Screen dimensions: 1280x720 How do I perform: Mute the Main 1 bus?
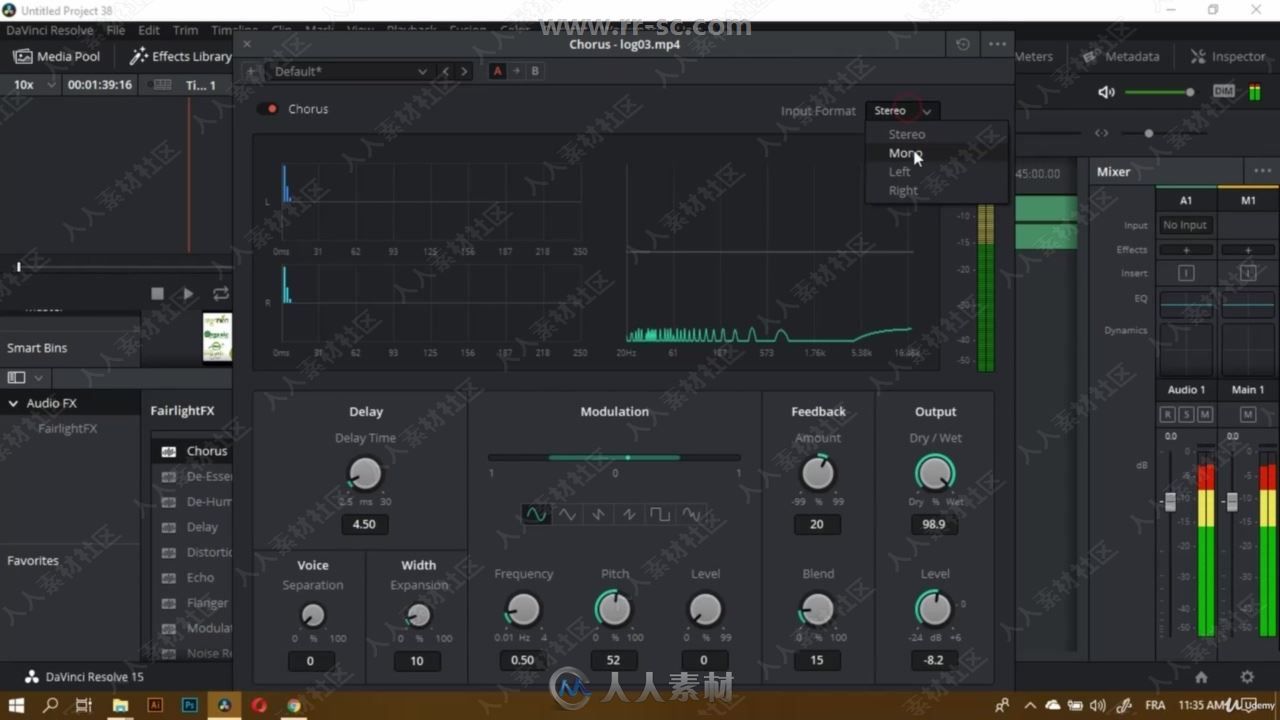coord(1247,414)
